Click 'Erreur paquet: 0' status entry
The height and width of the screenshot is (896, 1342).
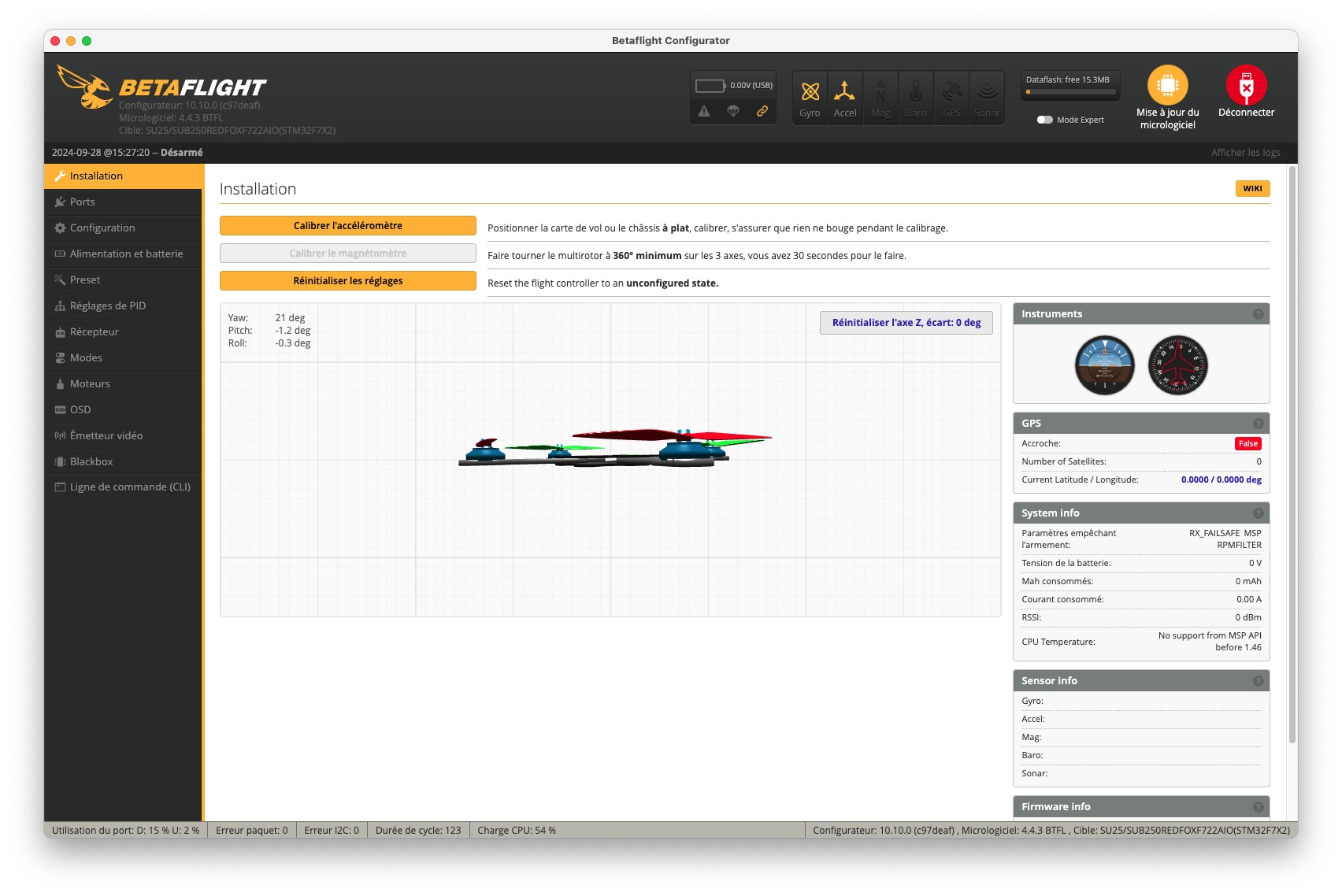click(x=252, y=831)
